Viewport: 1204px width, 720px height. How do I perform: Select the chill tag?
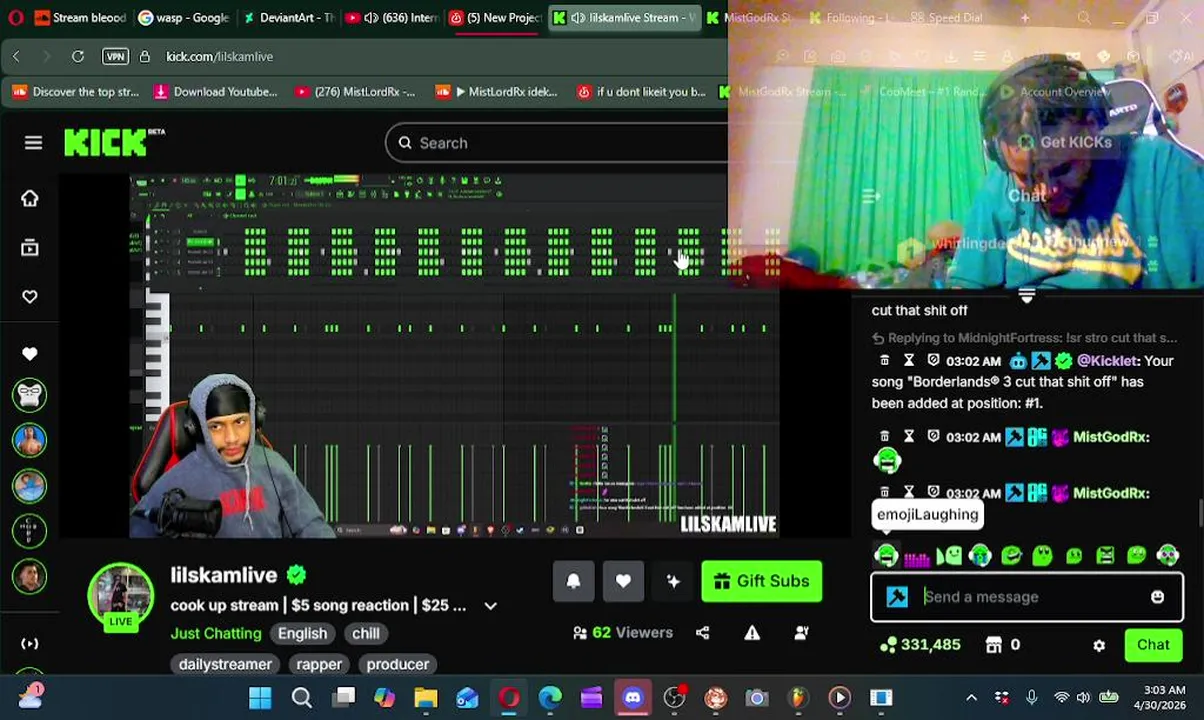click(x=365, y=633)
